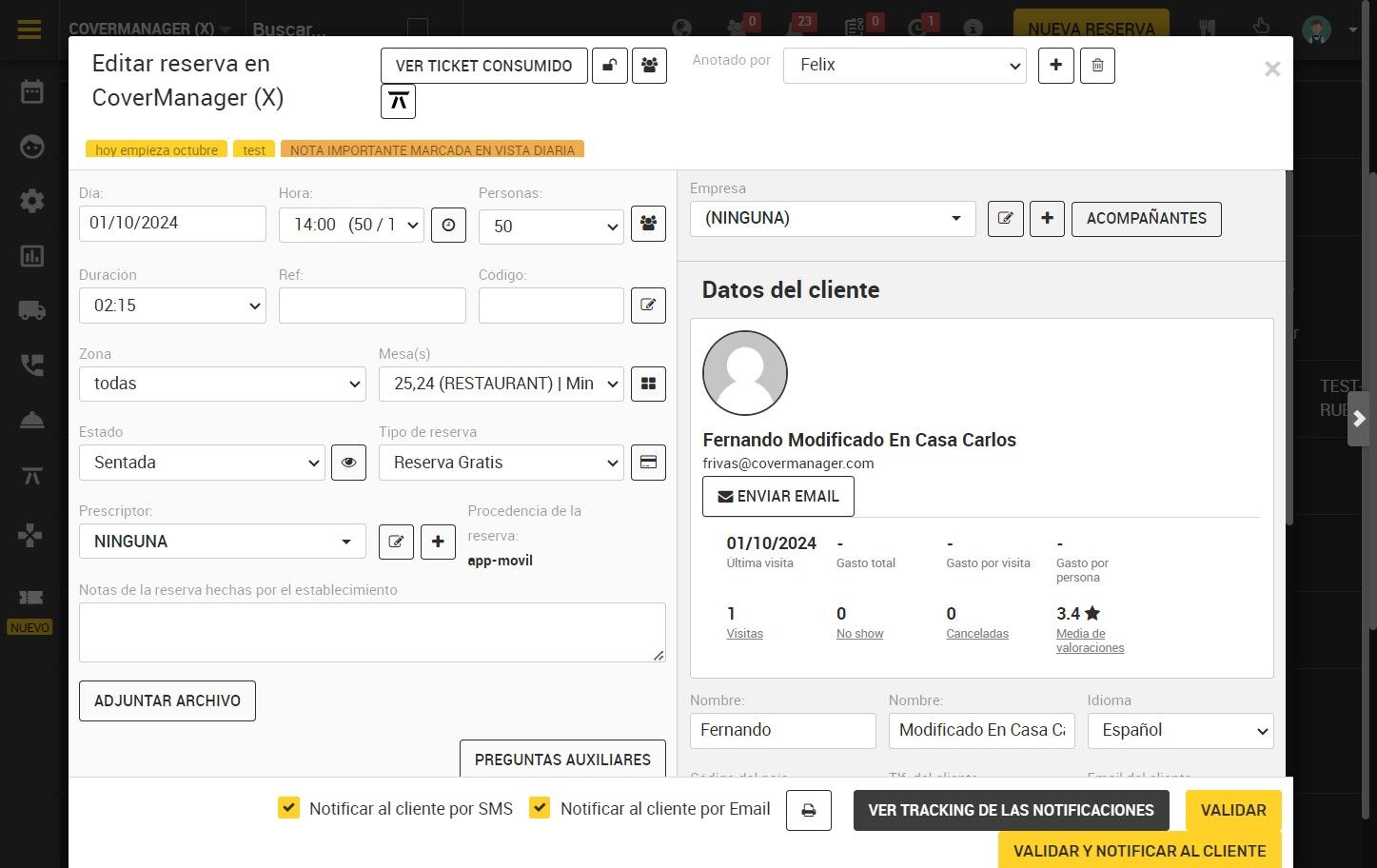The width and height of the screenshot is (1377, 868).
Task: Toggle Notificar al cliente por SMS checkbox
Action: click(x=288, y=808)
